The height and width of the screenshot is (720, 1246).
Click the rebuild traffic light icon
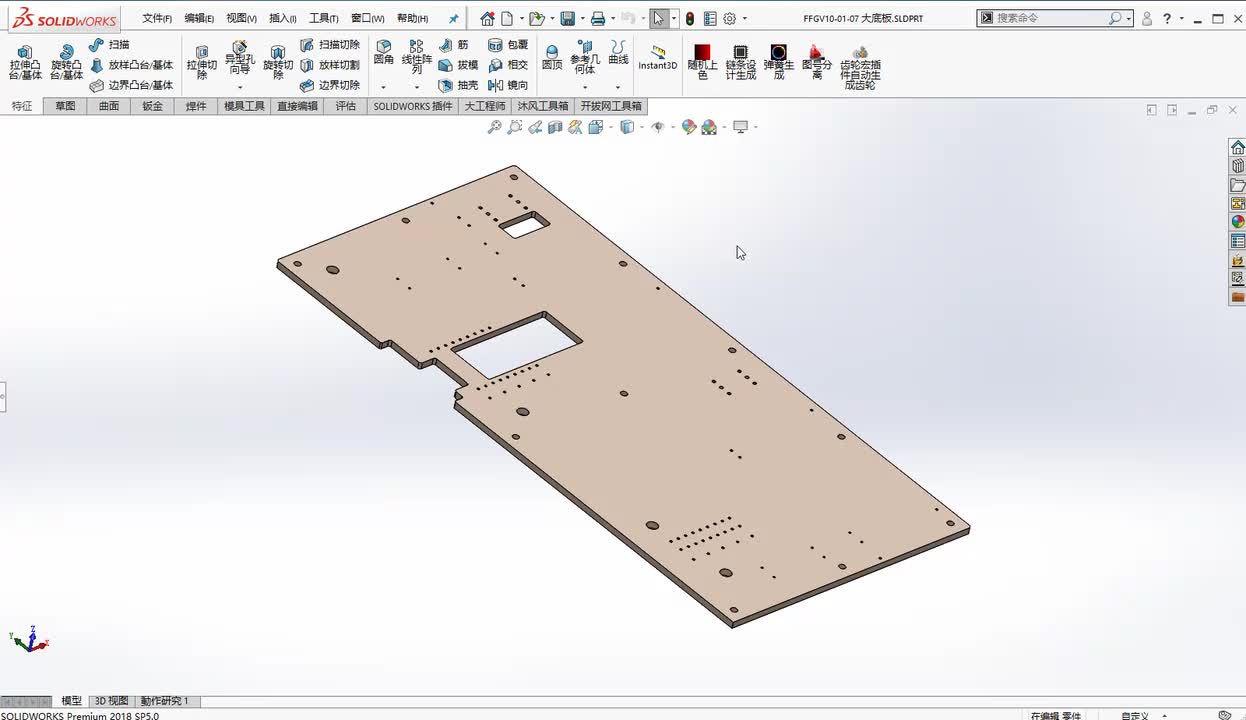click(690, 18)
